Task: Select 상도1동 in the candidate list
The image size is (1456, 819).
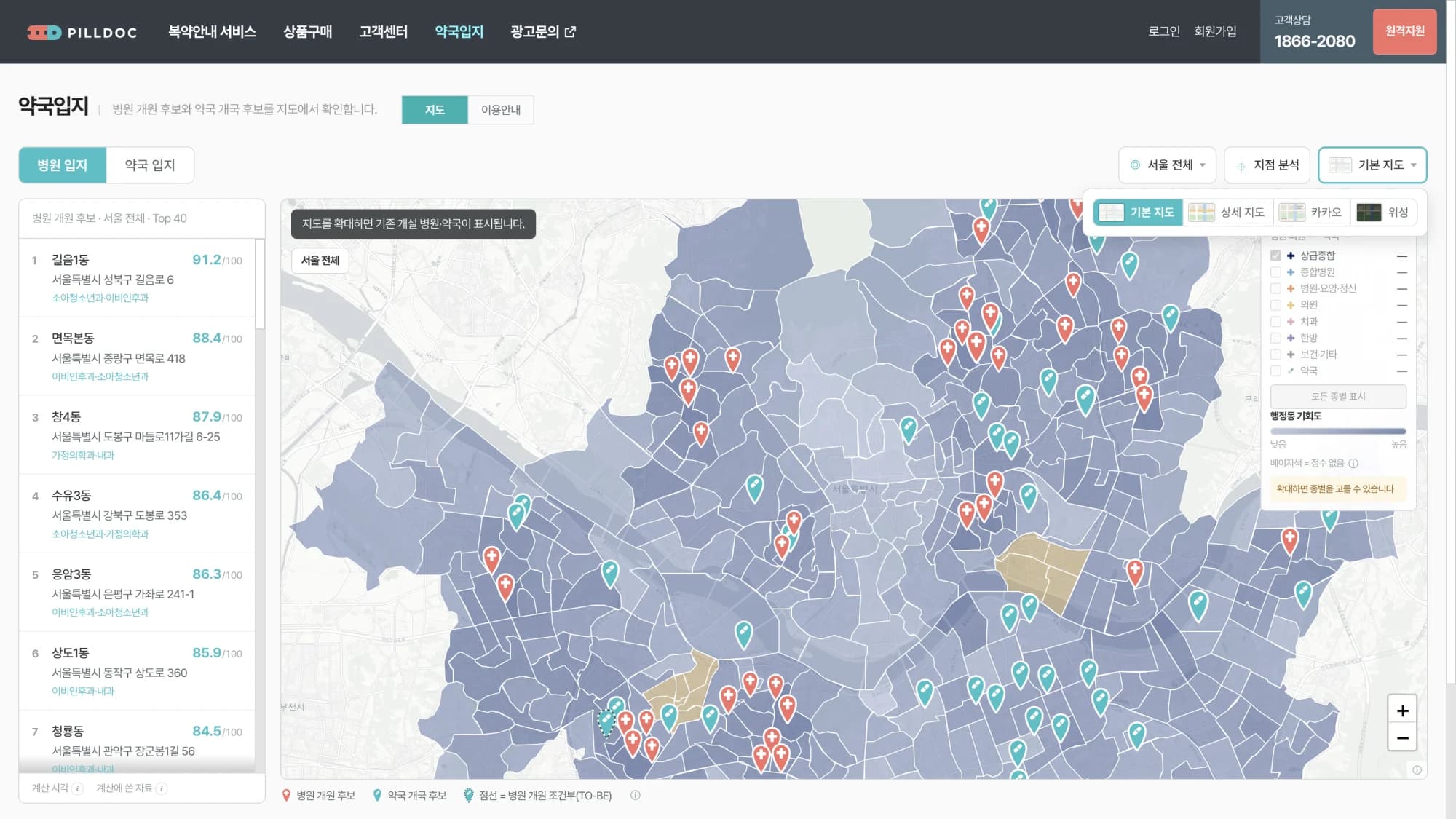Action: (137, 671)
